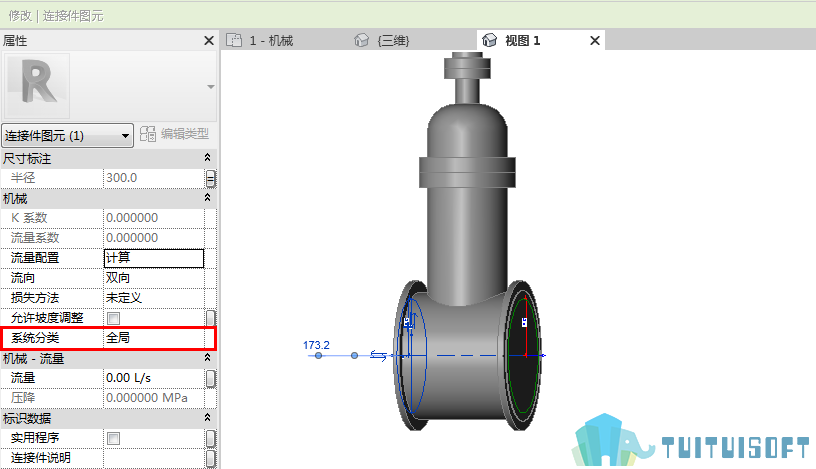Switch to the 1 - 机械 view tab

[x=271, y=41]
